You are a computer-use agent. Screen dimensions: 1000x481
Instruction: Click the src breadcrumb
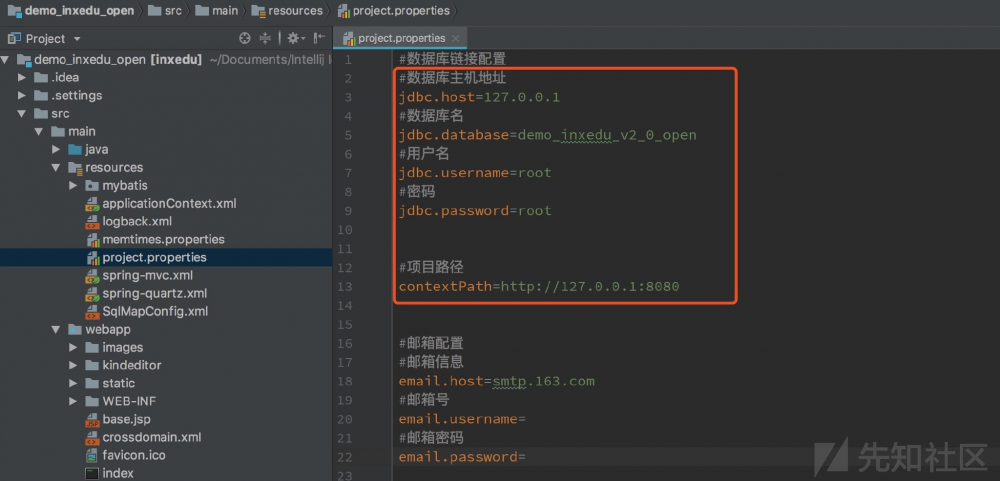(166, 11)
